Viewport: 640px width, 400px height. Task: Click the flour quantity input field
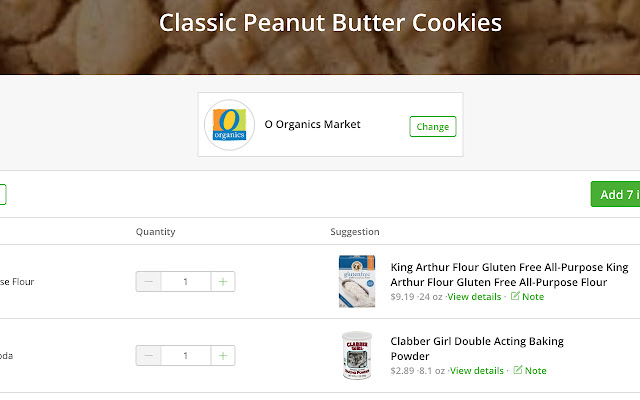click(186, 282)
